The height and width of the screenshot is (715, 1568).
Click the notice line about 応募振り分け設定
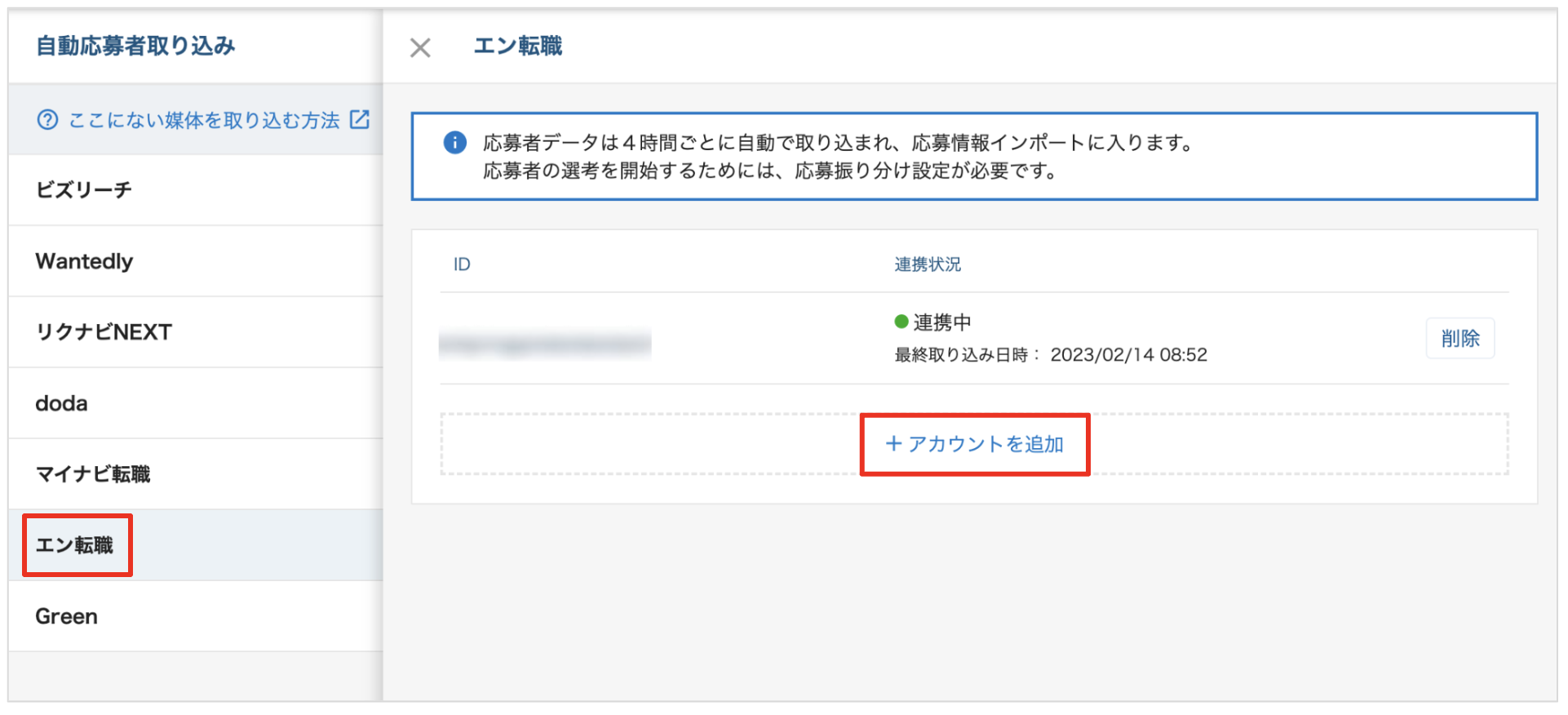[x=771, y=171]
